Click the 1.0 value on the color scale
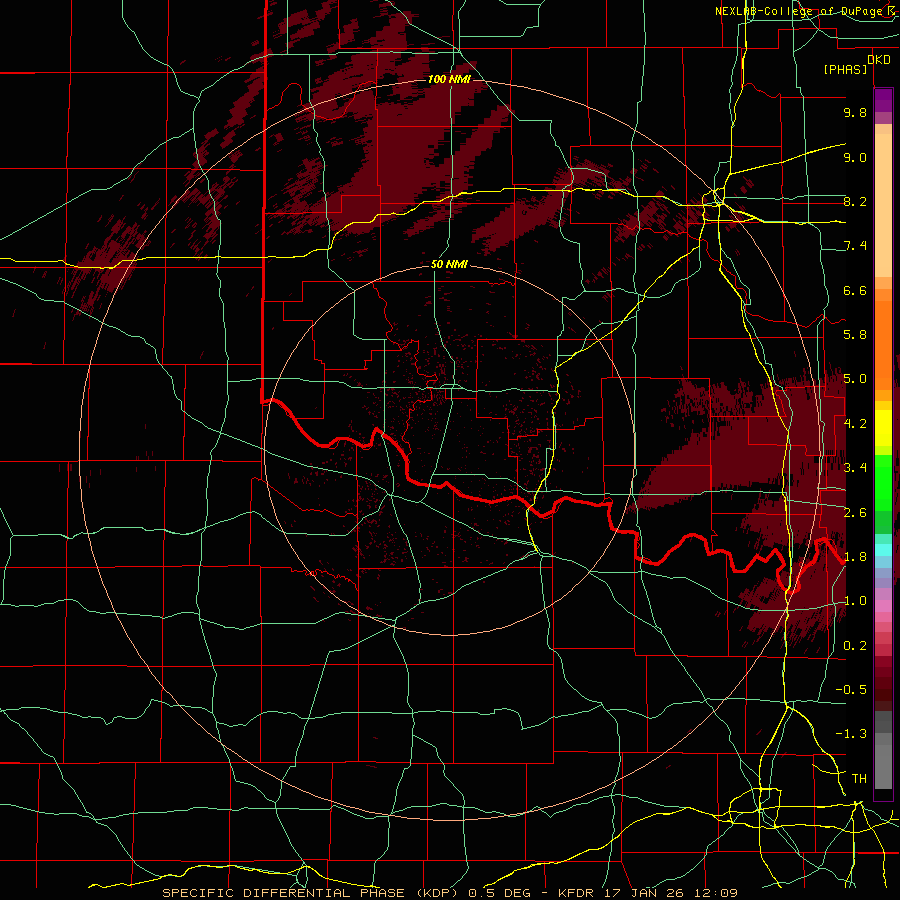Screen dimensions: 900x900 coord(855,601)
